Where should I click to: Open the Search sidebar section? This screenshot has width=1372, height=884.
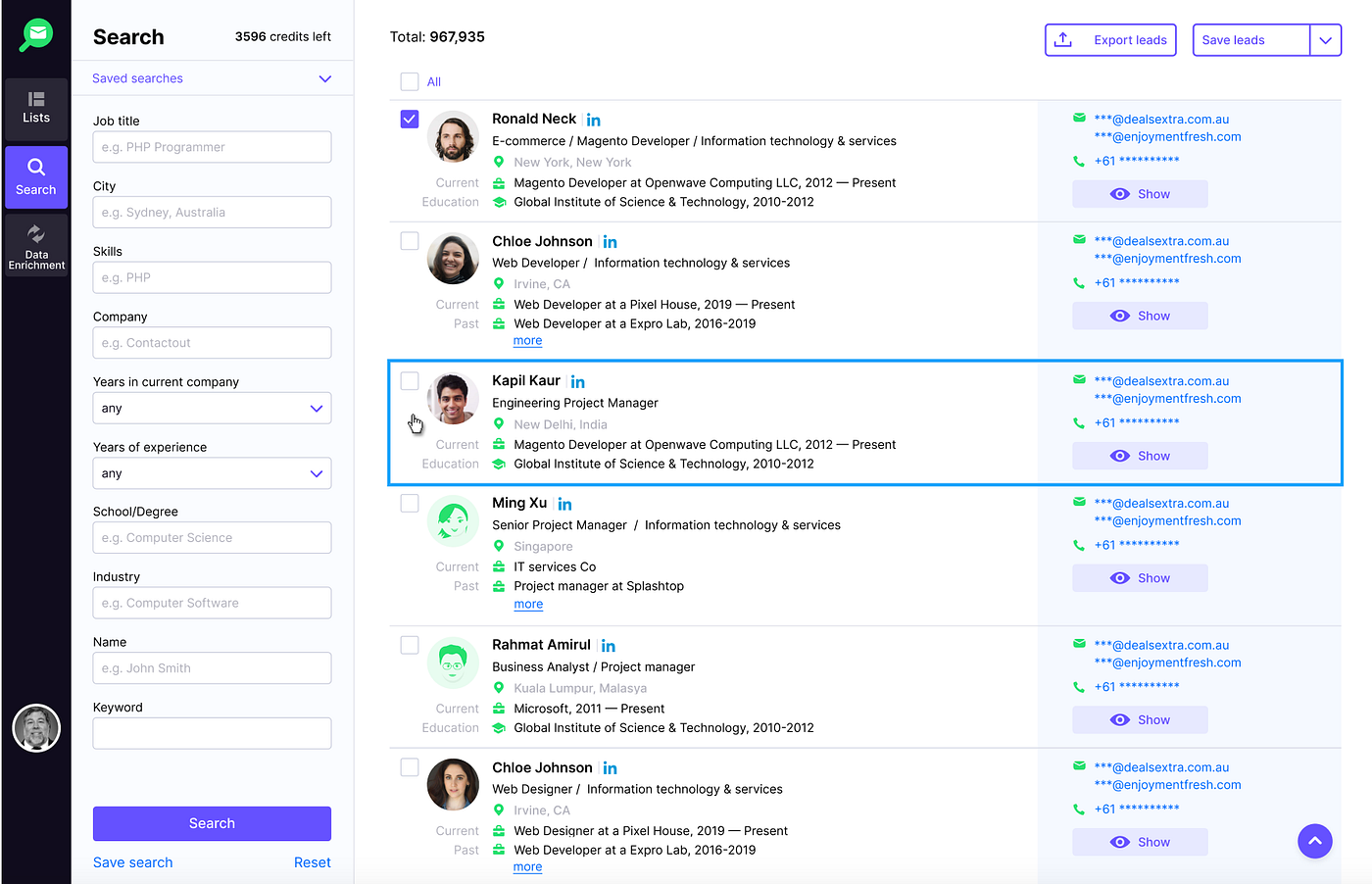pos(36,177)
